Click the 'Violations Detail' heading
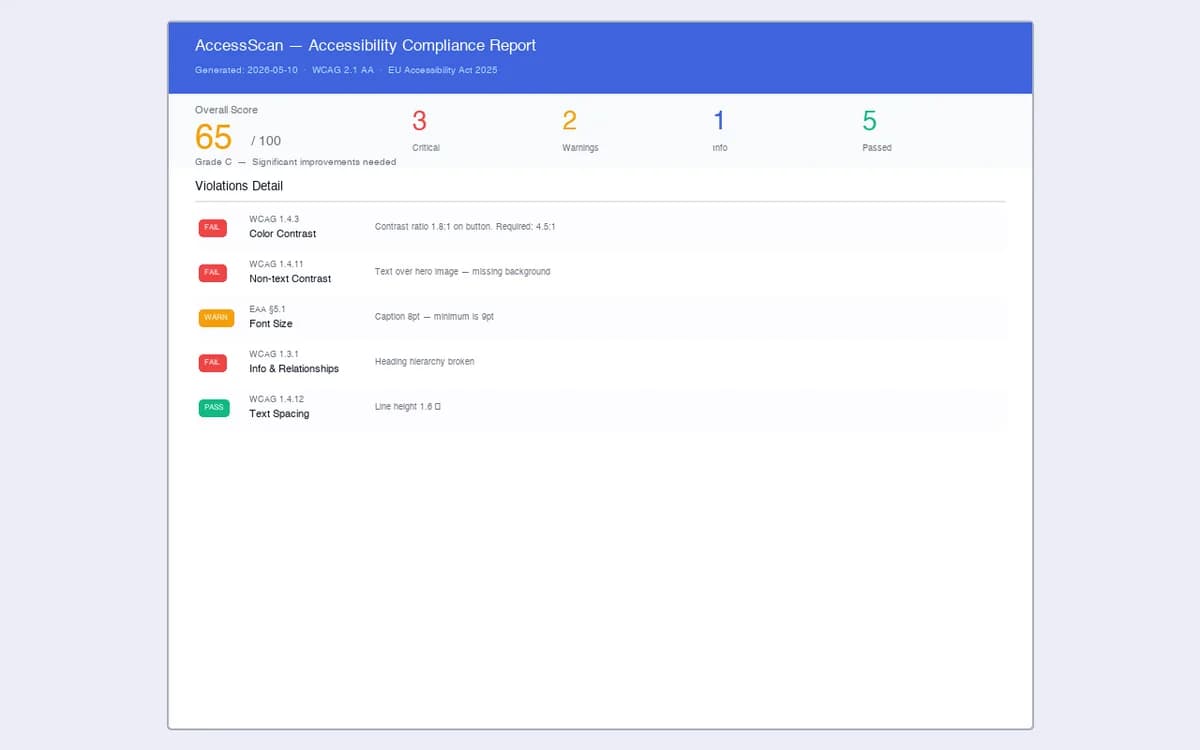The height and width of the screenshot is (750, 1200). [239, 186]
